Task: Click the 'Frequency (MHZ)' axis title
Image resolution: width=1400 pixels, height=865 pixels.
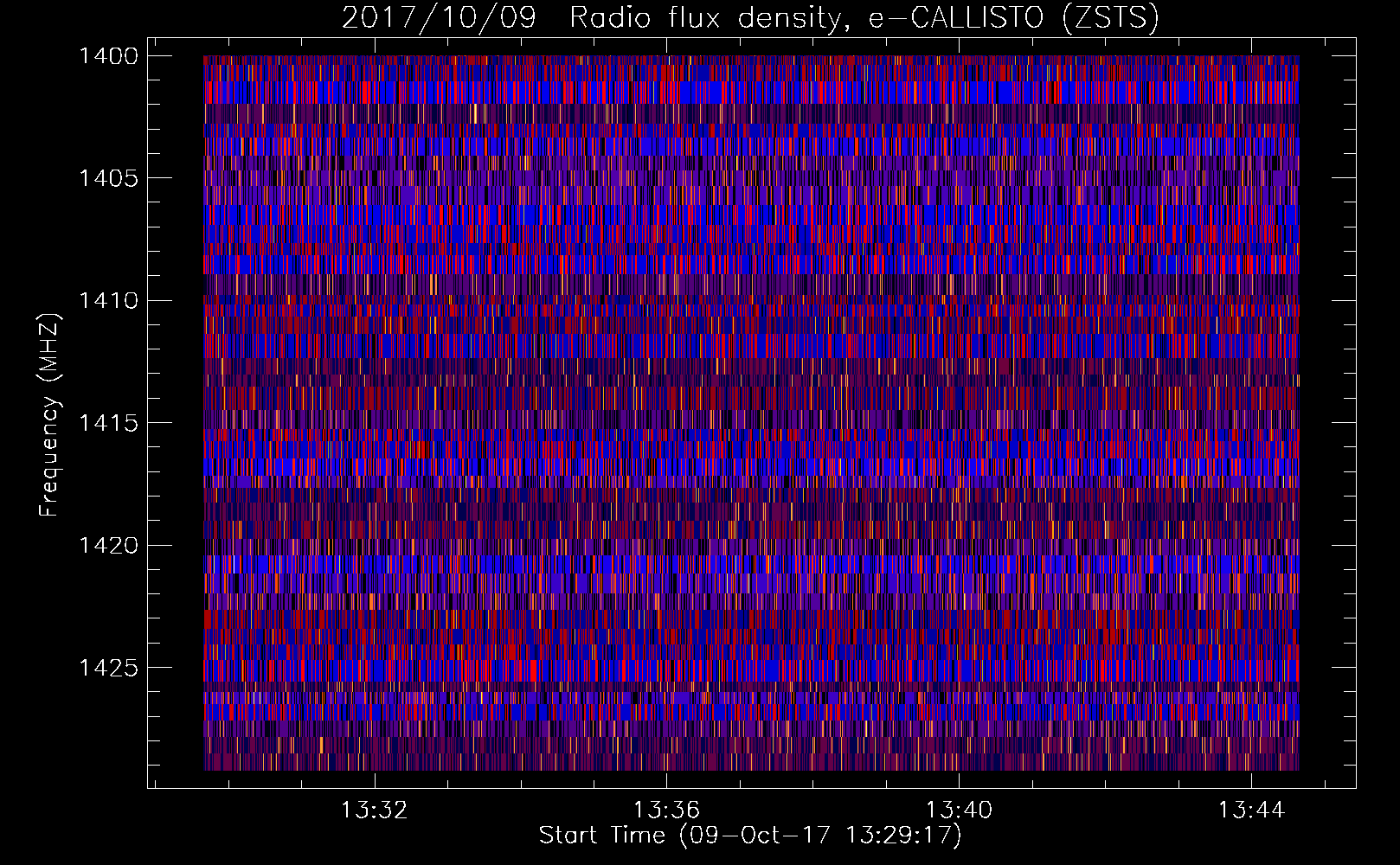Action: pyautogui.click(x=49, y=415)
